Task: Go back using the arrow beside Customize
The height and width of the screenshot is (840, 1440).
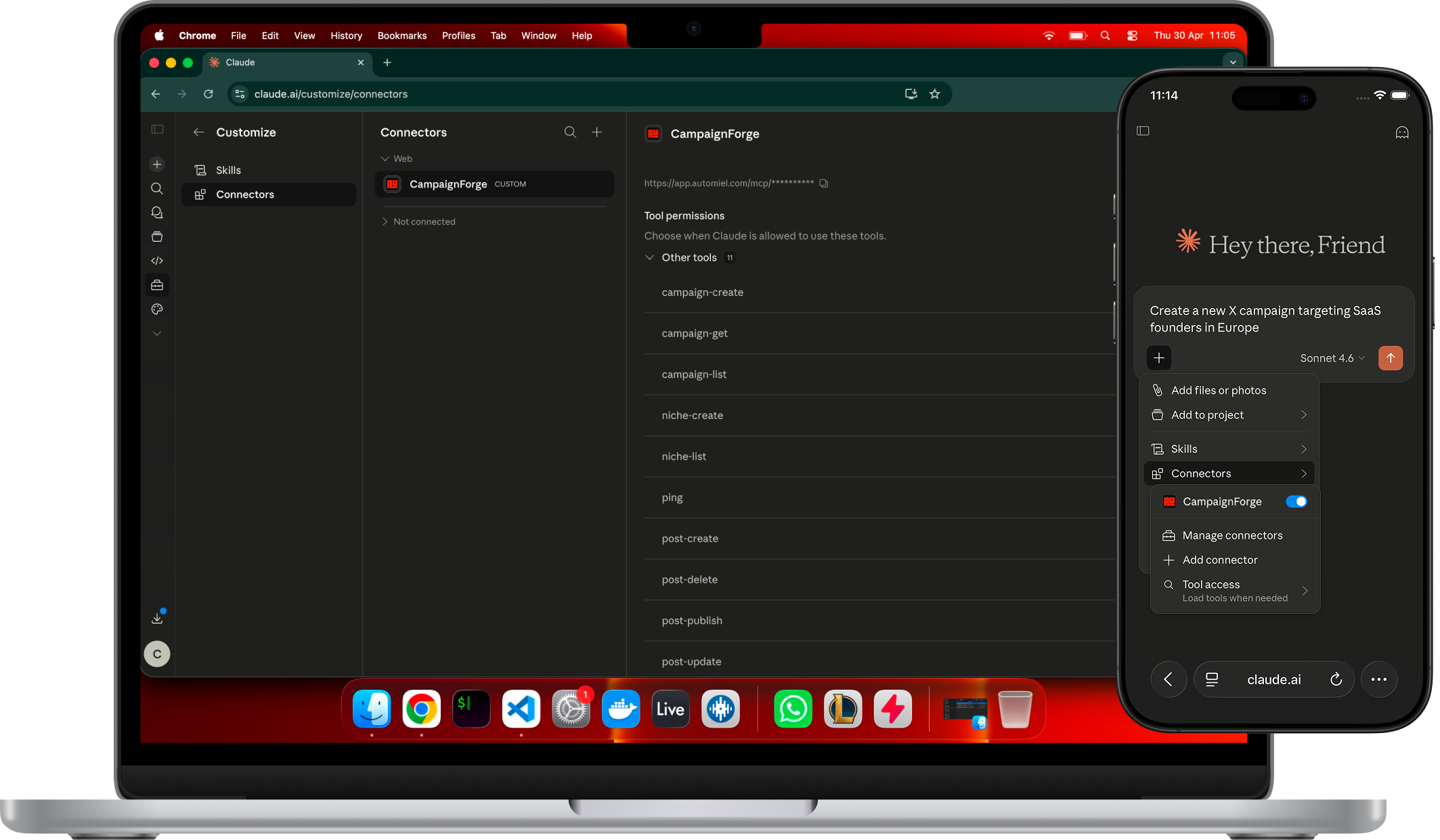Action: (x=198, y=133)
